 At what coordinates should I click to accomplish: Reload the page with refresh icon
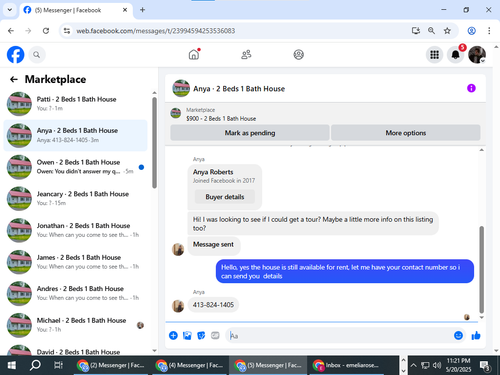pos(46,31)
